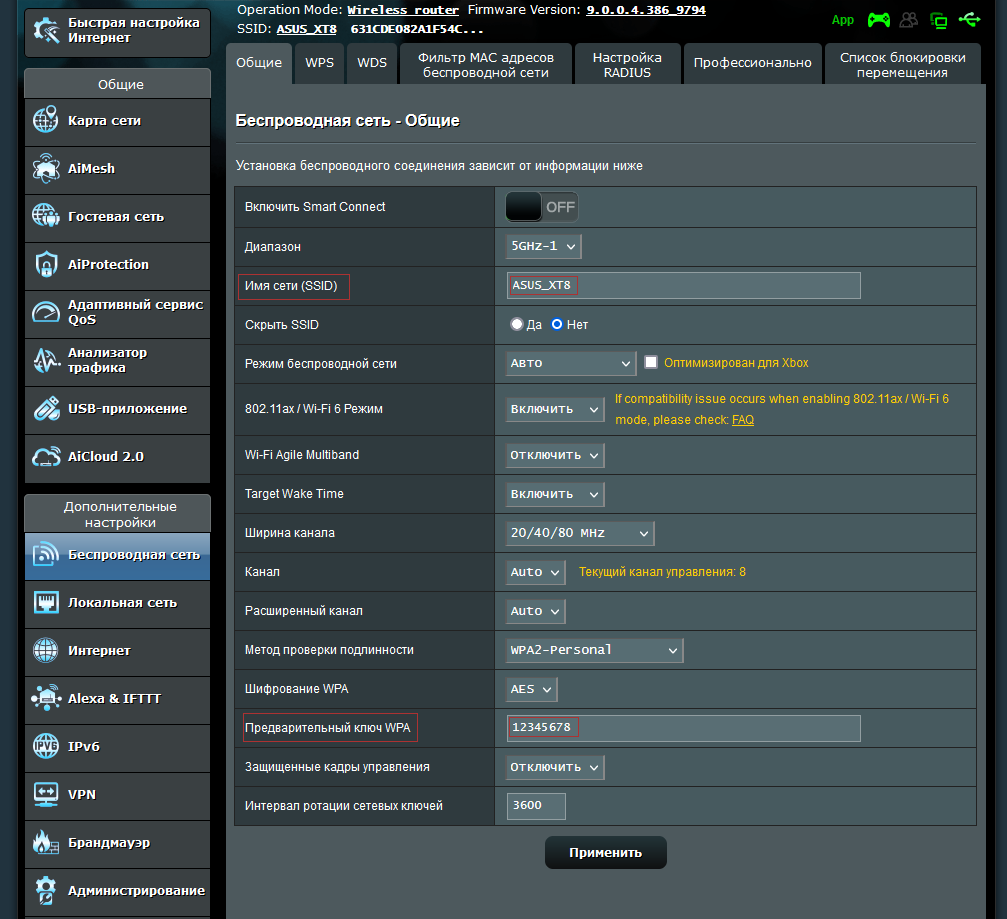Open the 802.11ax Wi-Fi 6 mode dropdown
1007x919 pixels.
555,409
